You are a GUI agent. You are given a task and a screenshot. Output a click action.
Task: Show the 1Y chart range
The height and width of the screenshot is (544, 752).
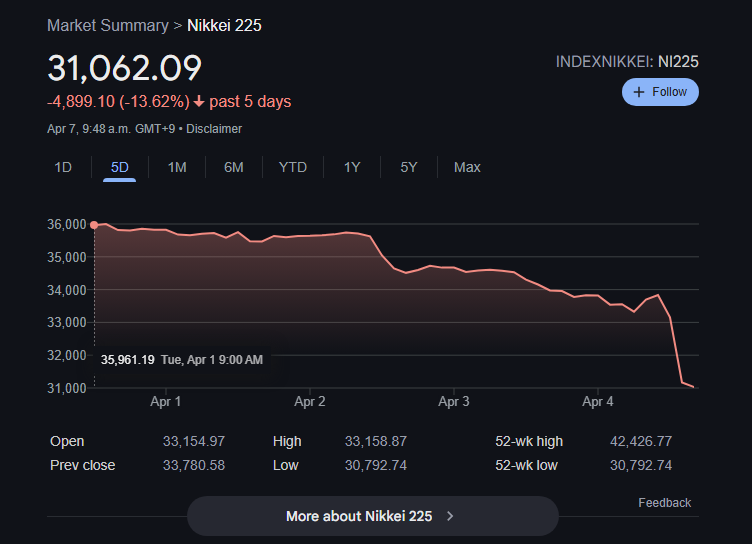tap(352, 167)
